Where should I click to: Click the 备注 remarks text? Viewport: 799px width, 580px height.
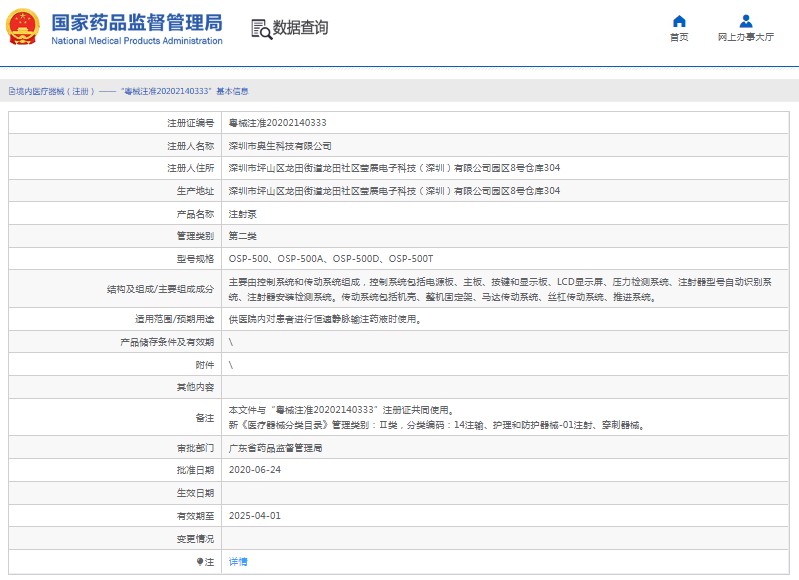[437, 417]
